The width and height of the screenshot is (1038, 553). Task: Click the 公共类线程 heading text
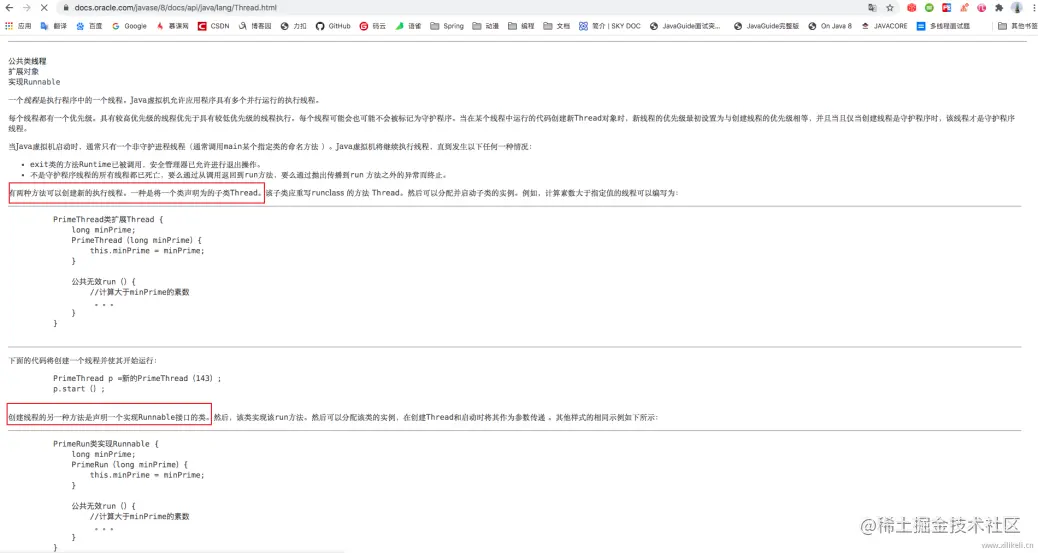click(28, 61)
